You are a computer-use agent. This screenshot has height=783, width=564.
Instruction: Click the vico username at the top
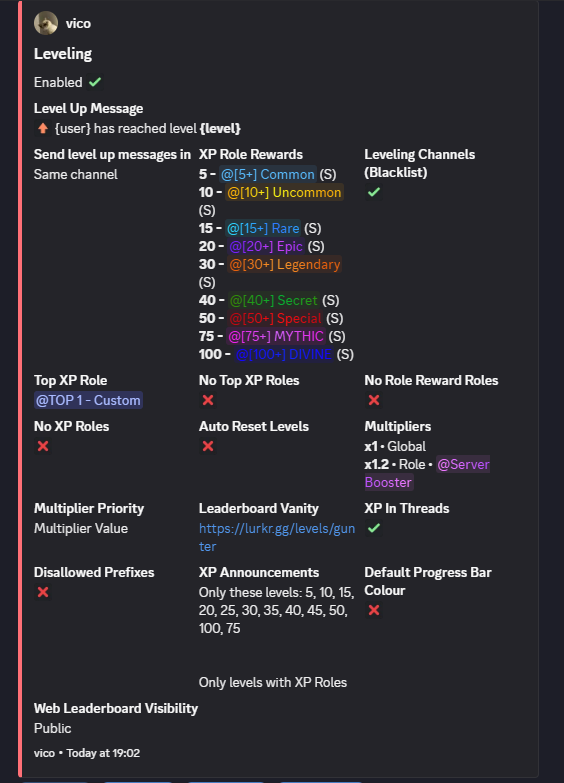78,23
